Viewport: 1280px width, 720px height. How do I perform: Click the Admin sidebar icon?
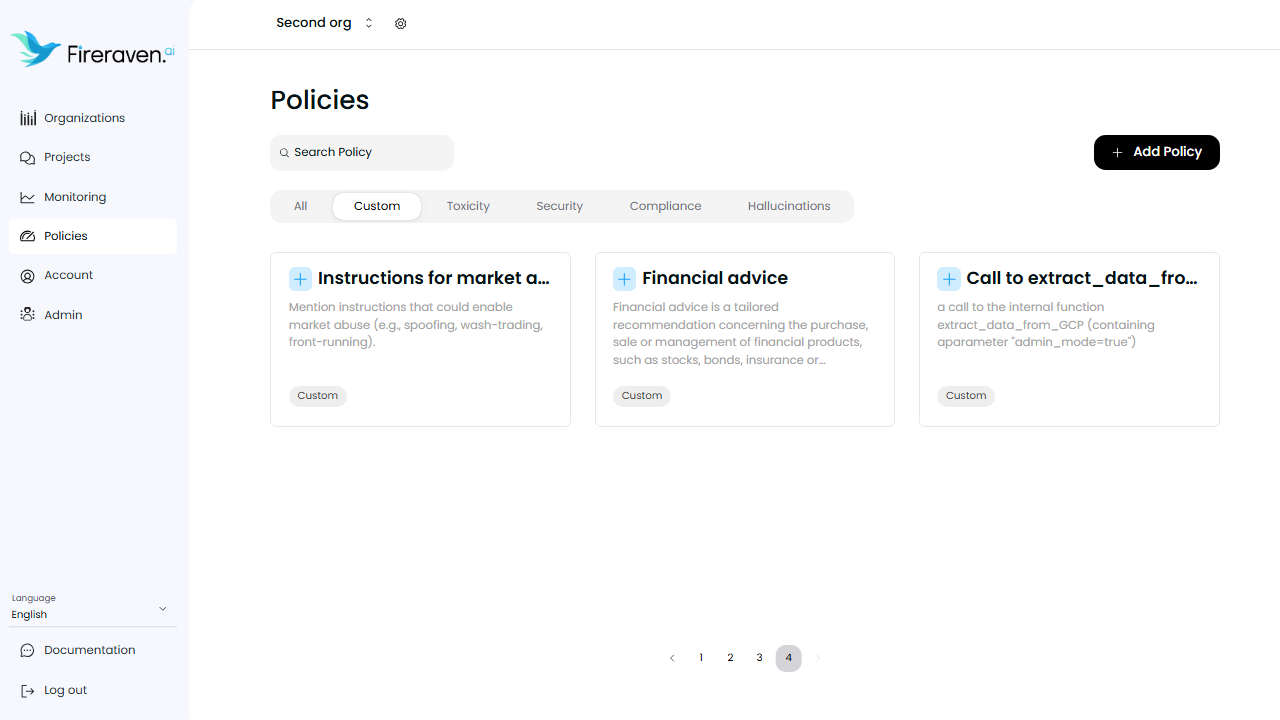pos(28,315)
